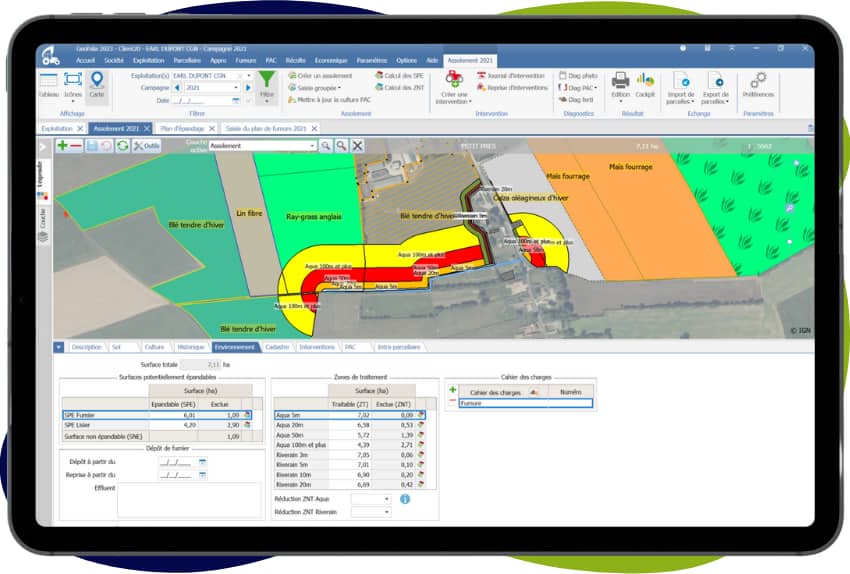The width and height of the screenshot is (850, 574).
Task: Click the first magnifier beside Couche active
Action: tap(325, 146)
